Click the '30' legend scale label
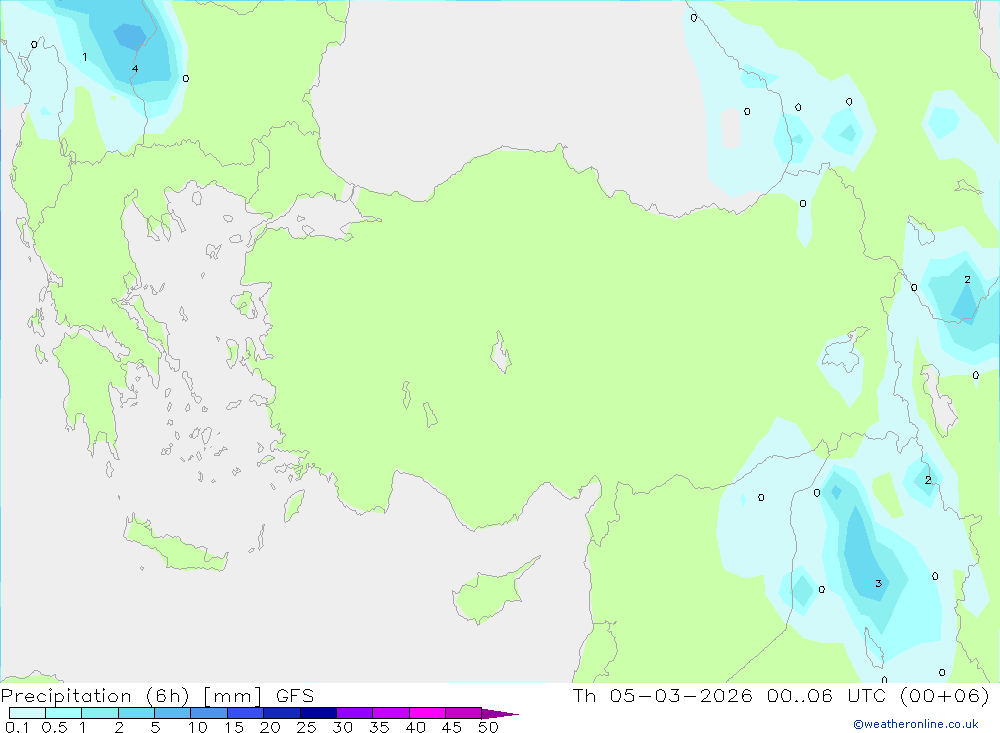1000x733 pixels. 342,727
